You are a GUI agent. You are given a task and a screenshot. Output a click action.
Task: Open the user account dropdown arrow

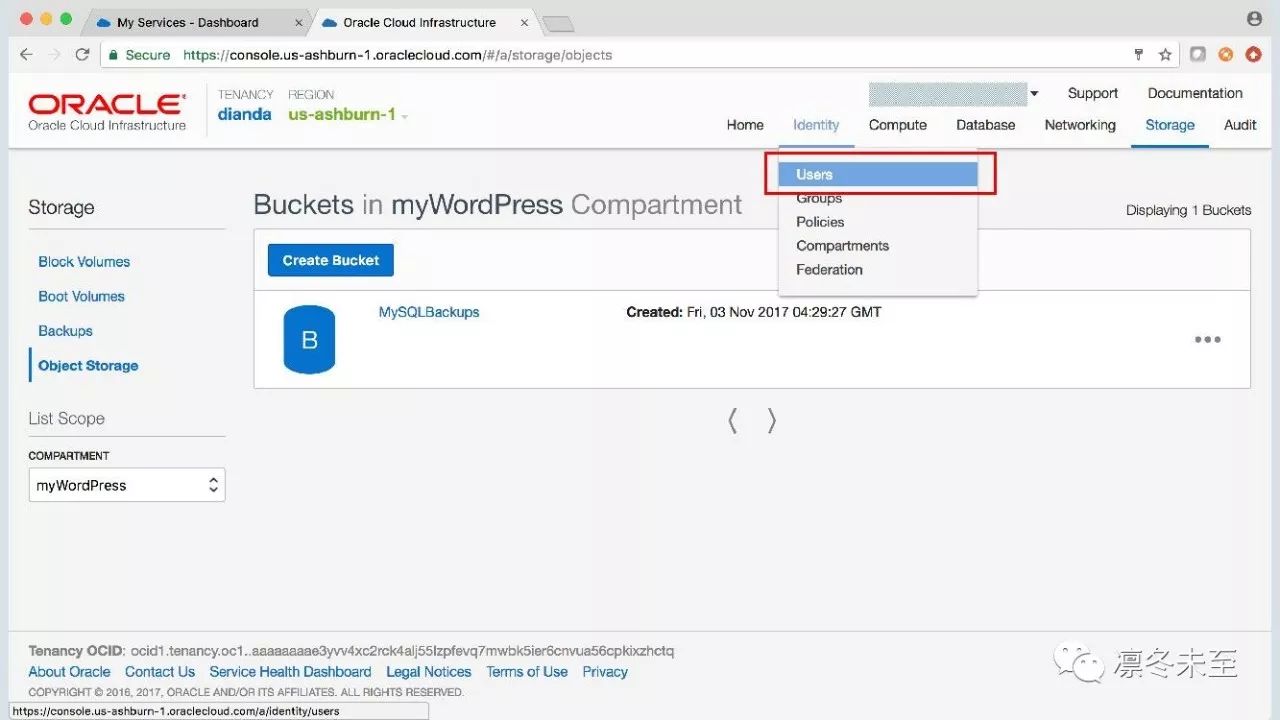click(x=1034, y=94)
